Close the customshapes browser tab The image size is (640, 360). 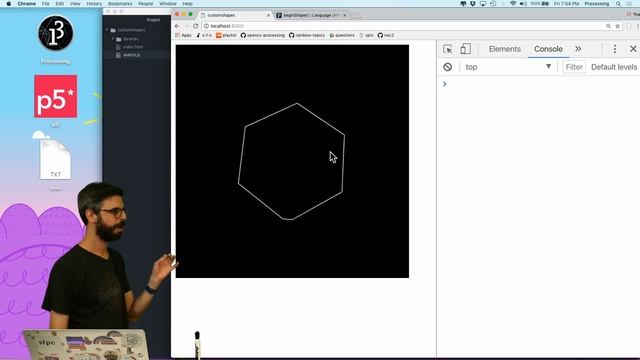click(269, 15)
